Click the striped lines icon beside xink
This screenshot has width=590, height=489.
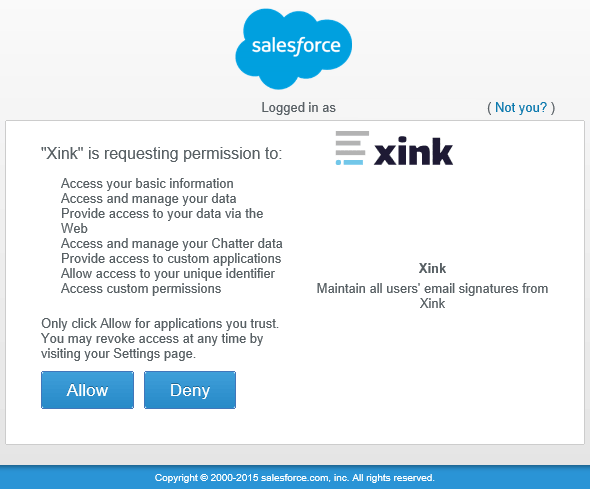(x=352, y=148)
